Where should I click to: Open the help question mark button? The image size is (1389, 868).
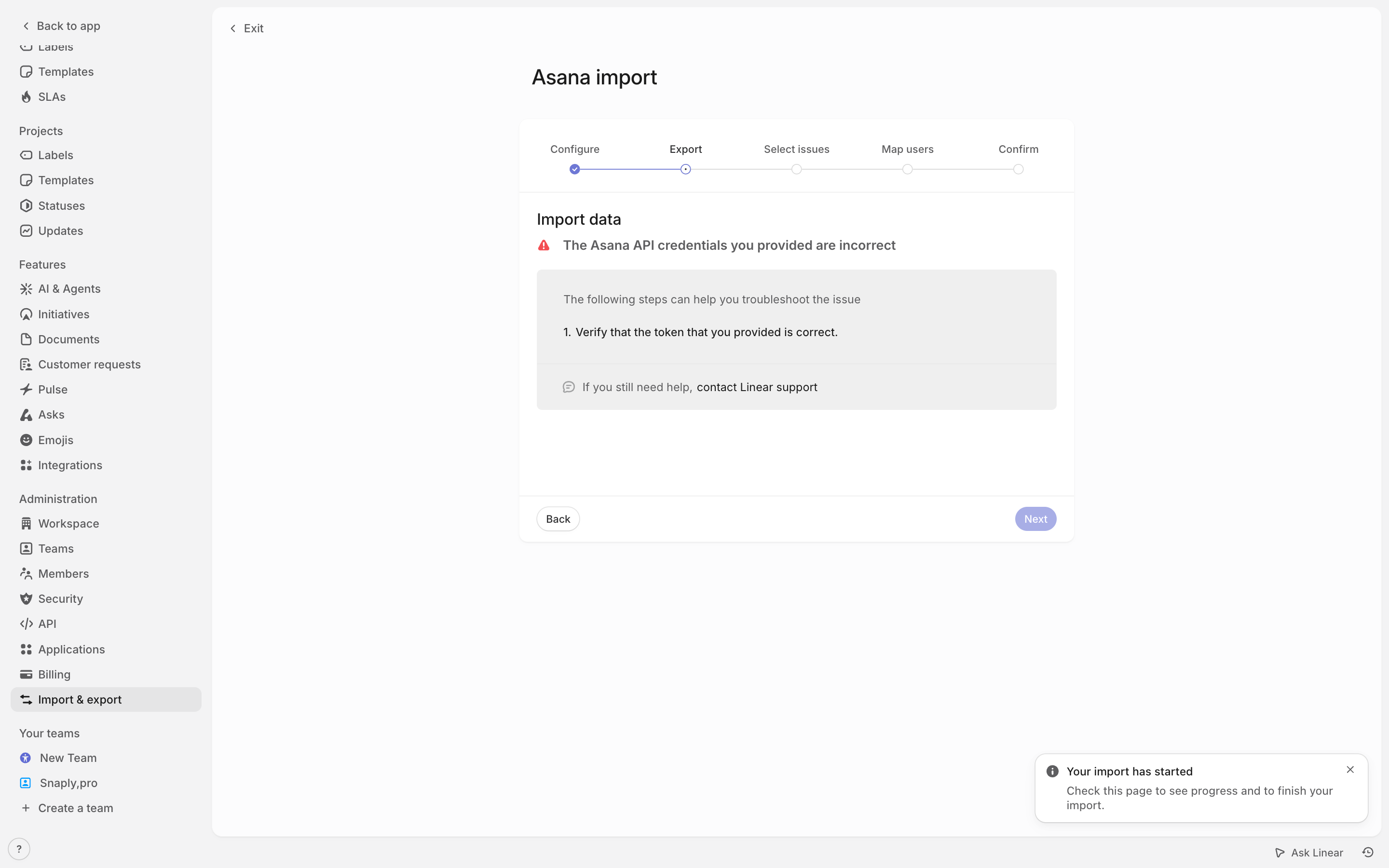19,849
